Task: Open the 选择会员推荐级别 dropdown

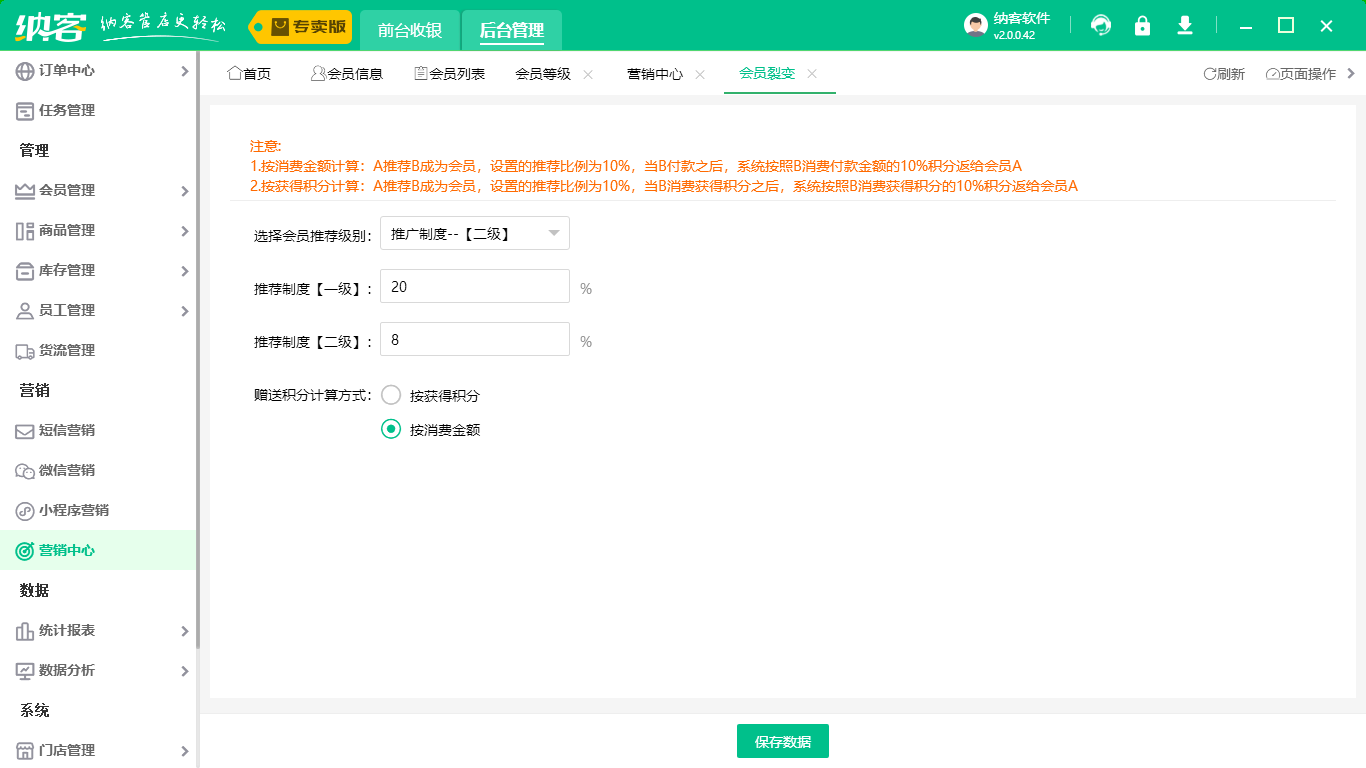Action: pos(474,232)
